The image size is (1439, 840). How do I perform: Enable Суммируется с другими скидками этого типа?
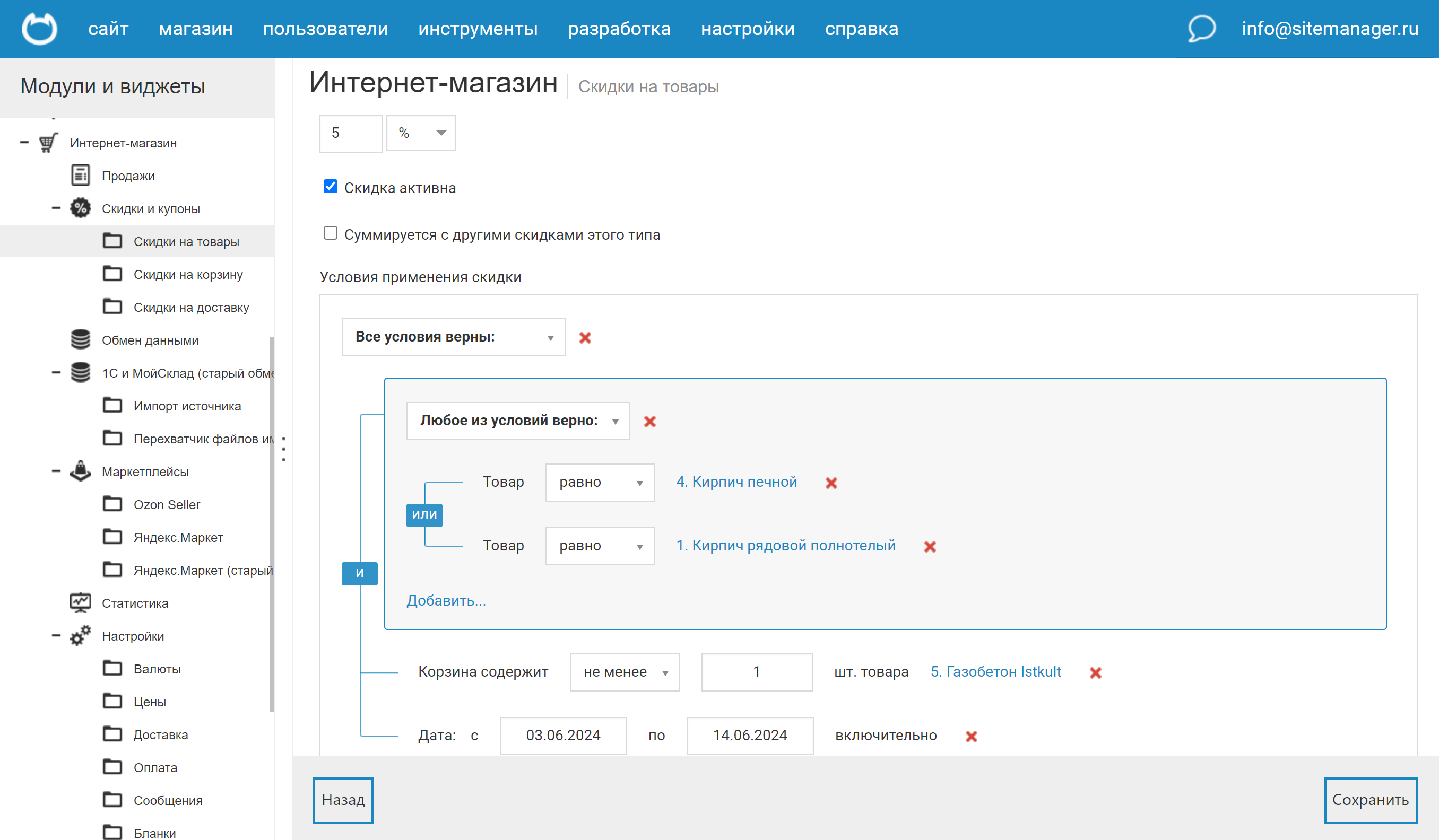coord(330,232)
